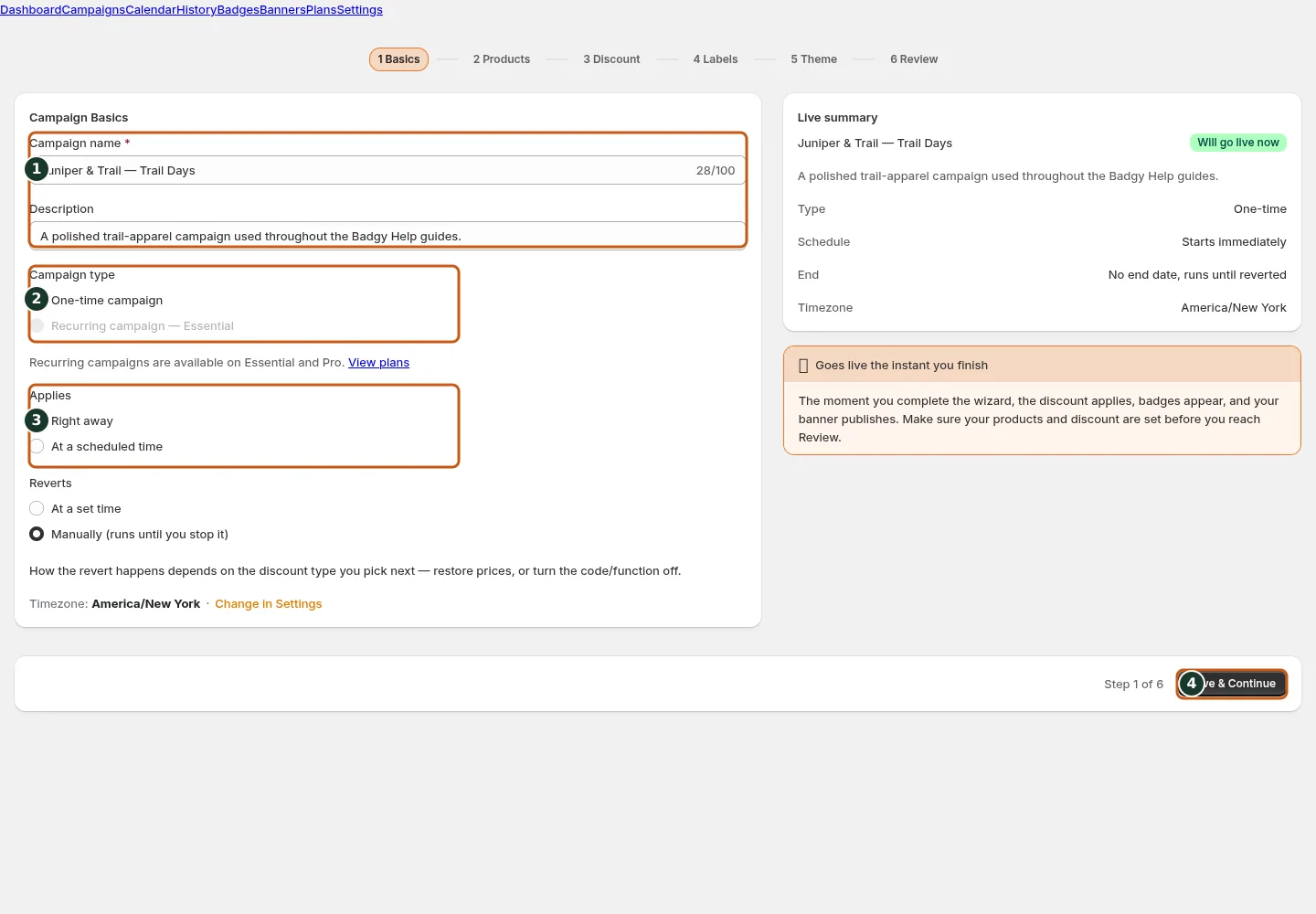The image size is (1316, 914).
Task: Select 'At a set time' revert option
Action: tap(37, 508)
